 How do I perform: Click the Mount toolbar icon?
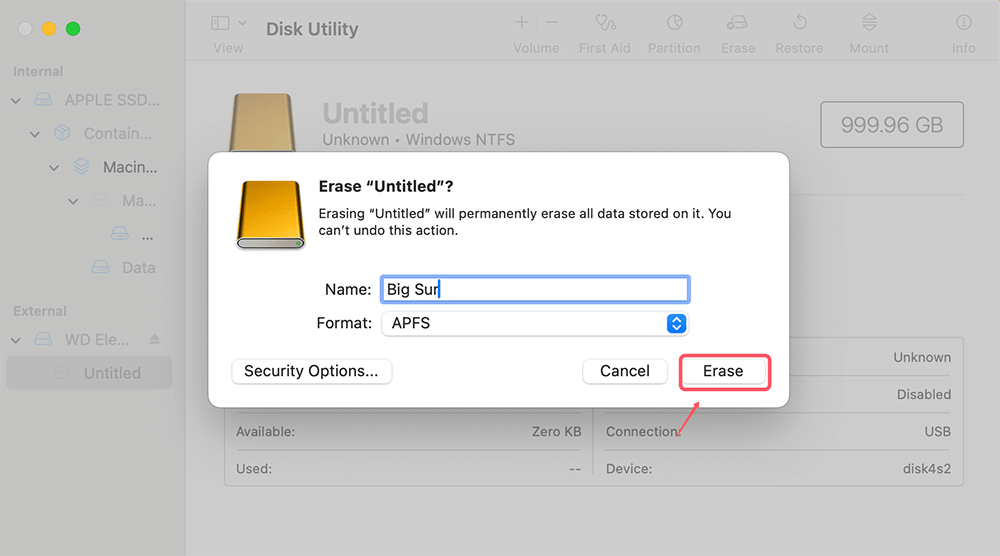click(x=869, y=23)
